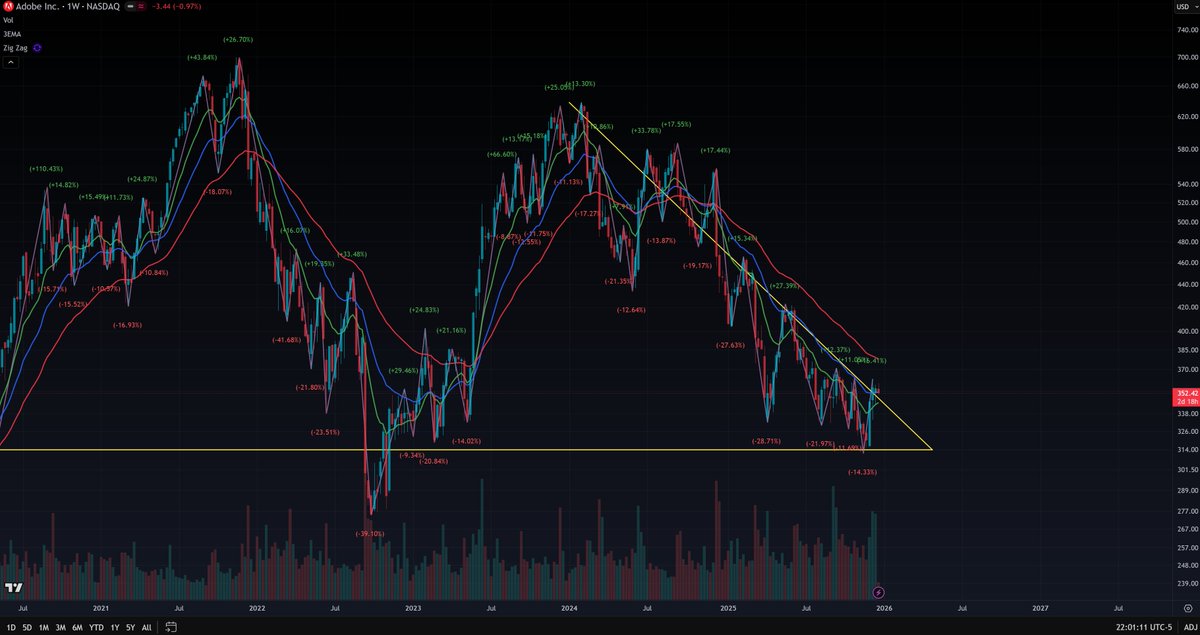Click the earnings lightning bolt marker
Viewport: 1200px width, 635px height.
pyautogui.click(x=878, y=591)
